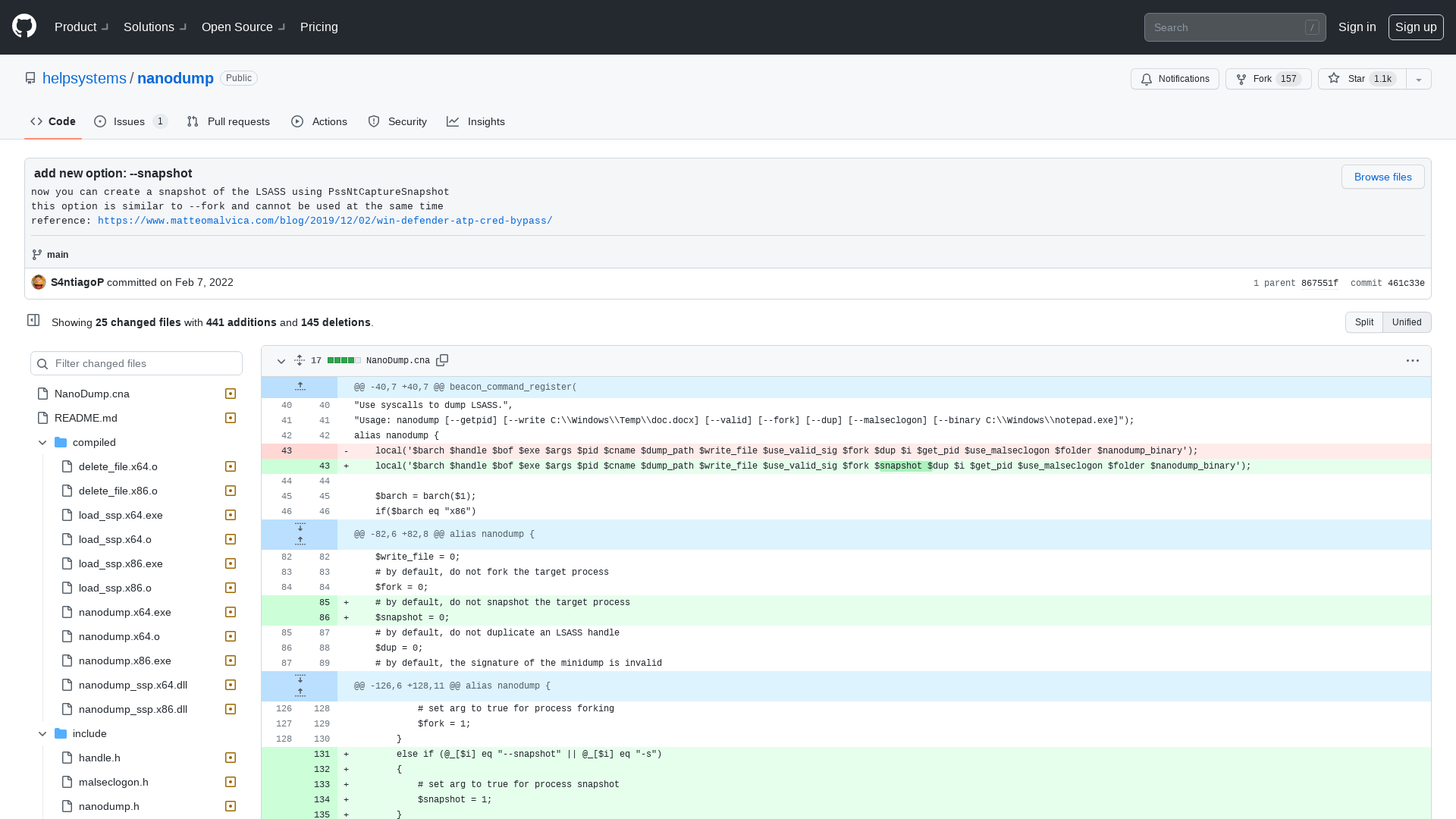1456x819 pixels.
Task: Toggle the file tree sidebar icon
Action: pos(33,320)
